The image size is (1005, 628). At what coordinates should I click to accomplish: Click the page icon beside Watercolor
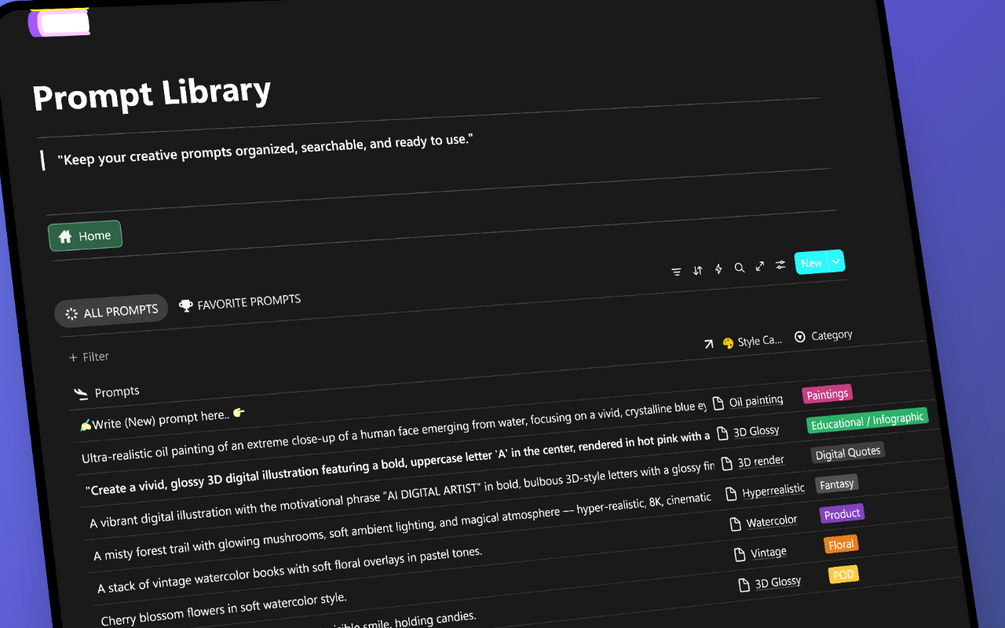735,524
